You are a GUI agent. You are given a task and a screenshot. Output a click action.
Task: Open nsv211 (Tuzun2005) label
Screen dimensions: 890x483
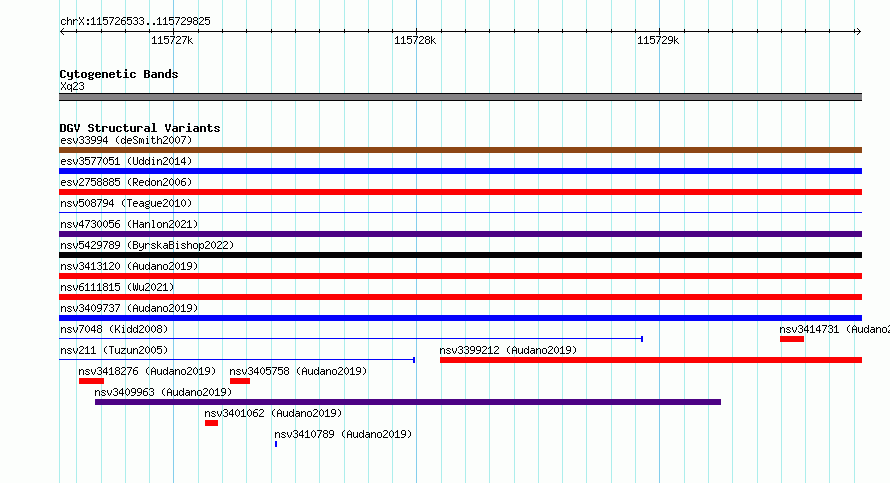point(114,350)
